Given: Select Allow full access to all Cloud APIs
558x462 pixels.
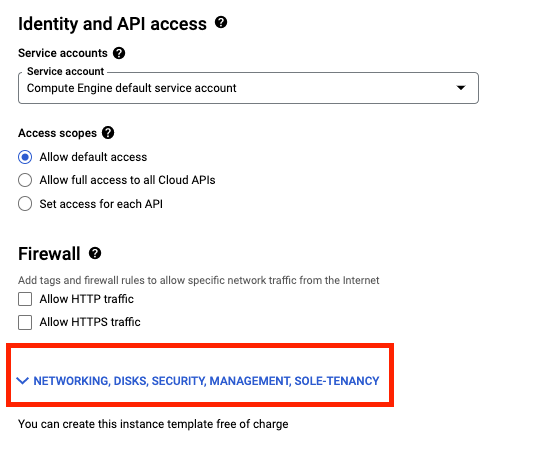Looking at the screenshot, I should 25,180.
